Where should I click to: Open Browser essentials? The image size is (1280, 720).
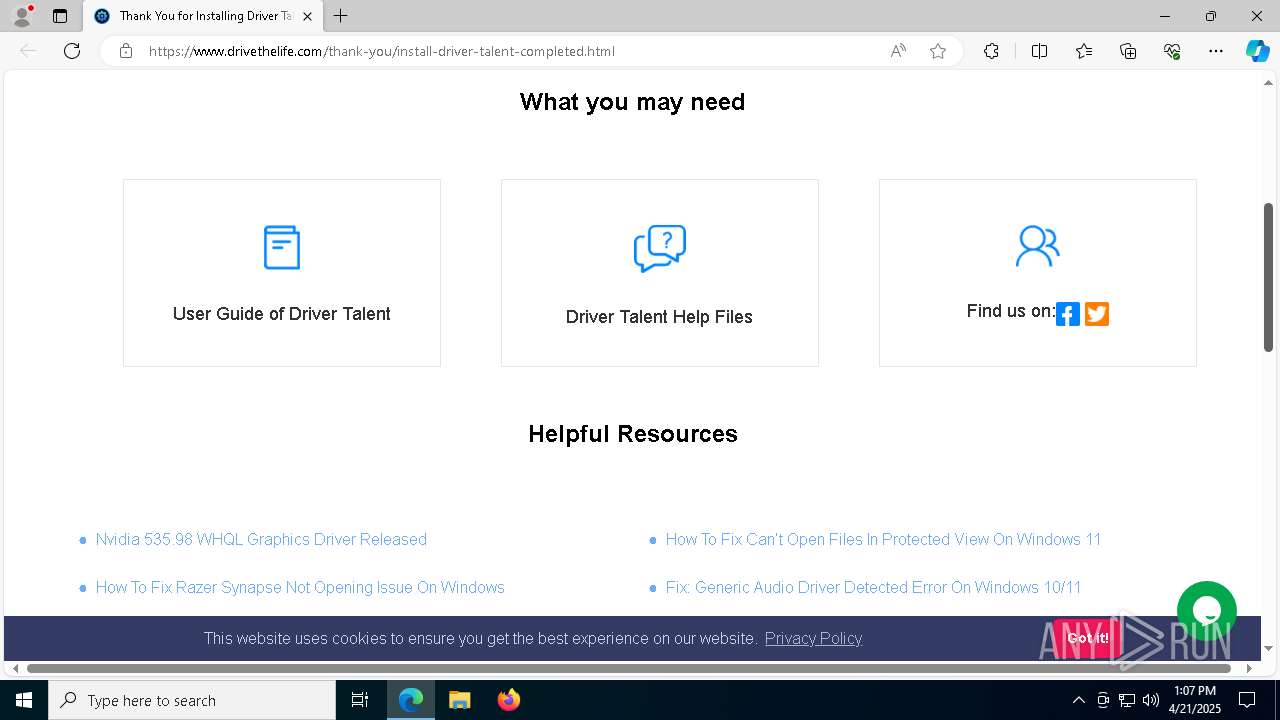click(1172, 51)
